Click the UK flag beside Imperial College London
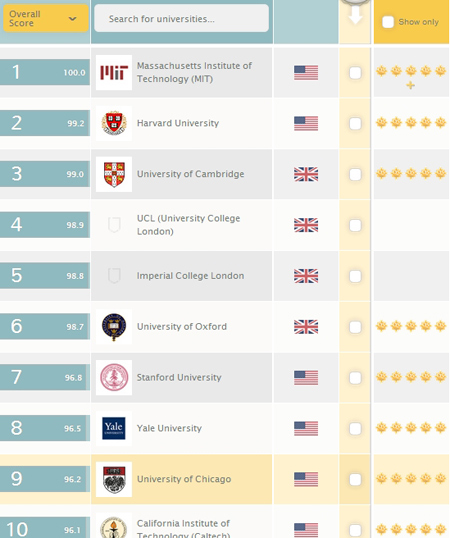450x538 pixels. (306, 276)
